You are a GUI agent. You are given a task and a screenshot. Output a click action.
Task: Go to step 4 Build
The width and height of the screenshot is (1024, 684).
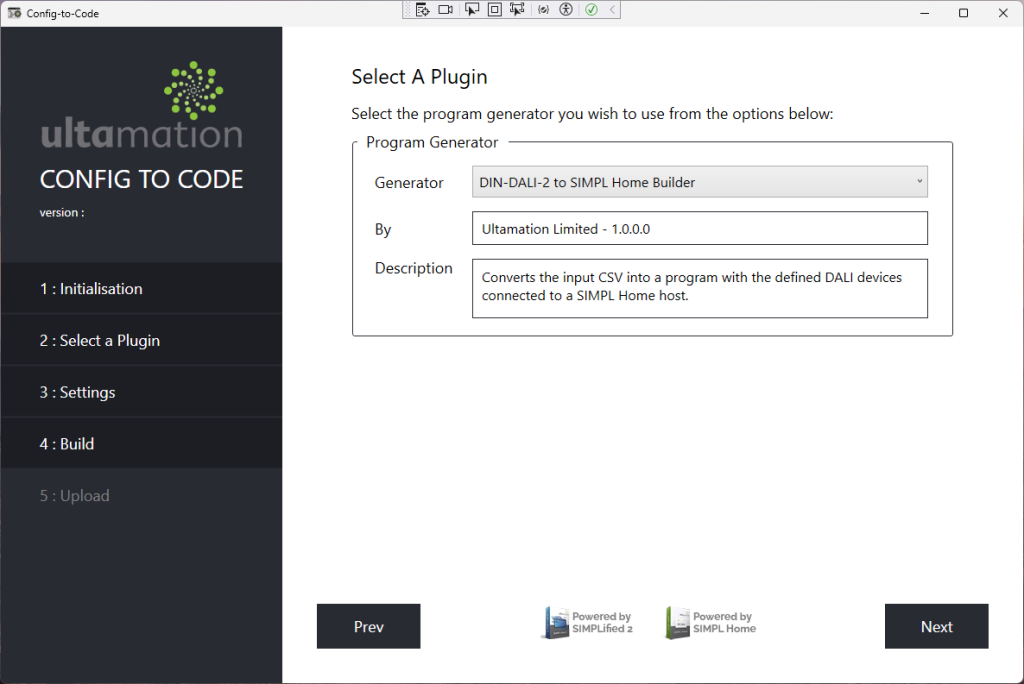pyautogui.click(x=142, y=444)
